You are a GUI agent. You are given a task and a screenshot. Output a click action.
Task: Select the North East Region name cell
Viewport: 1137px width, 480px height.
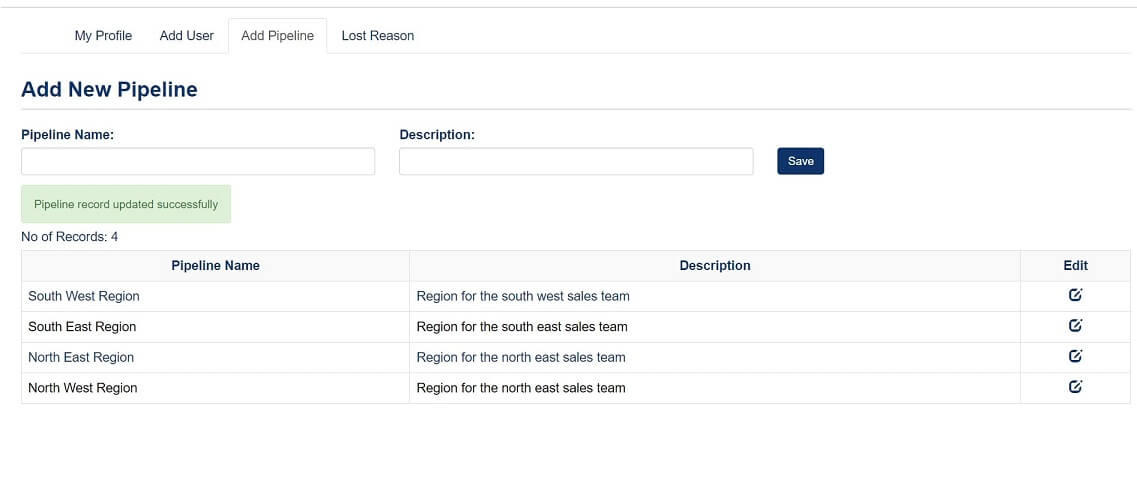tap(81, 357)
